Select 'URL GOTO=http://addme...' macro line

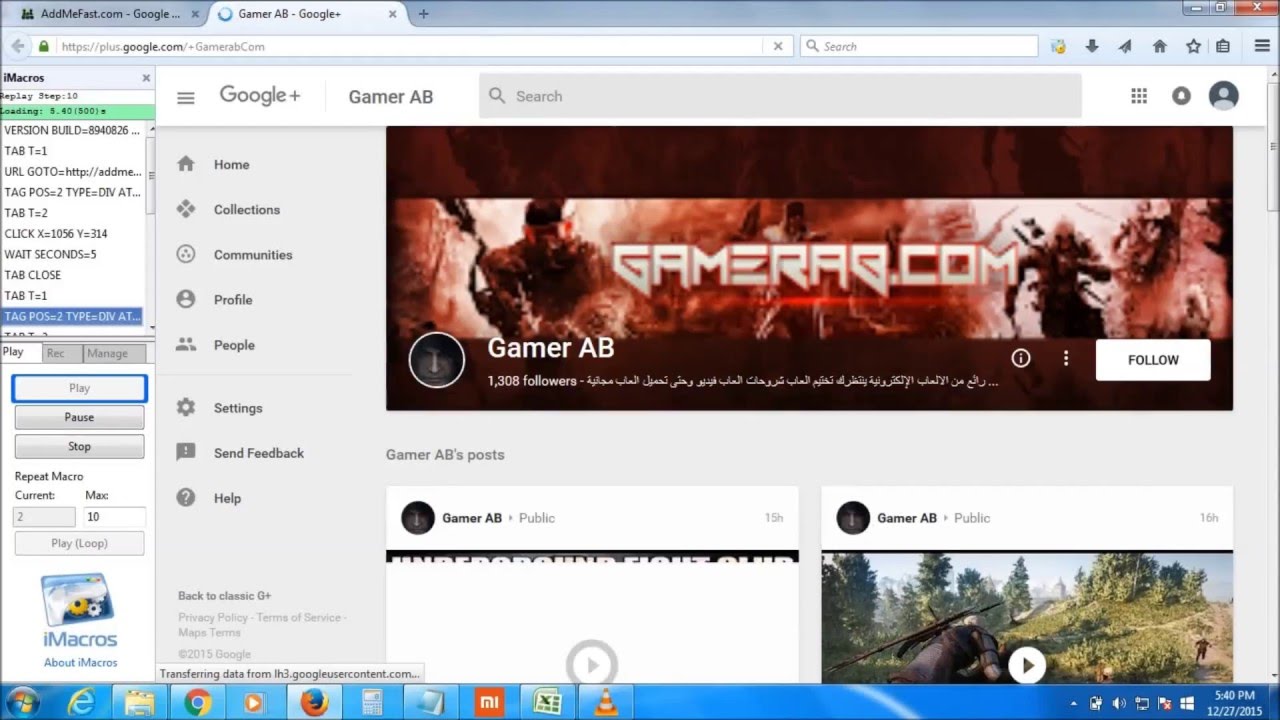coord(72,171)
